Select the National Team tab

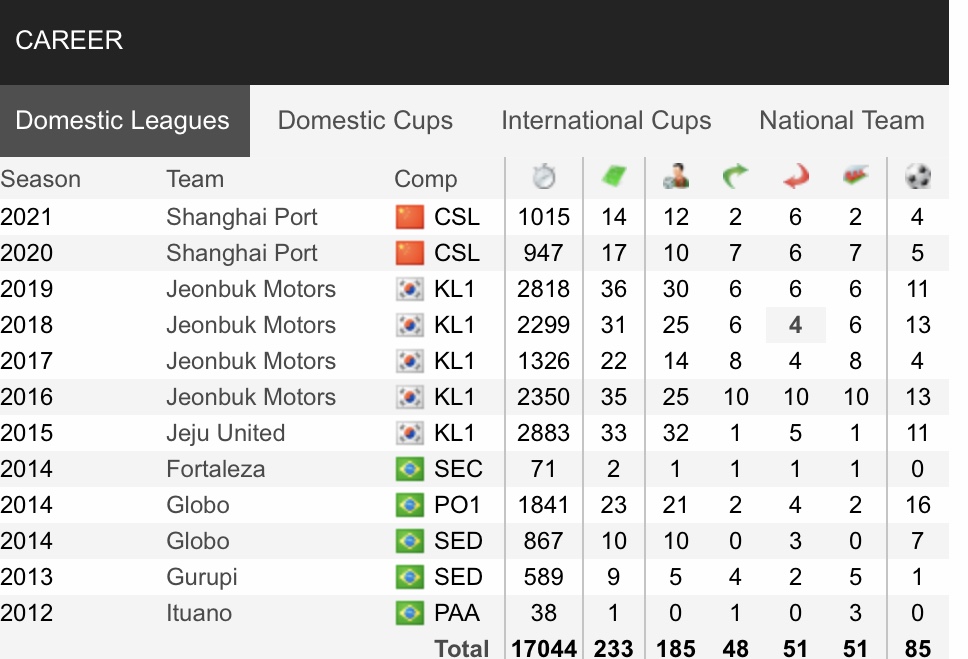point(842,120)
